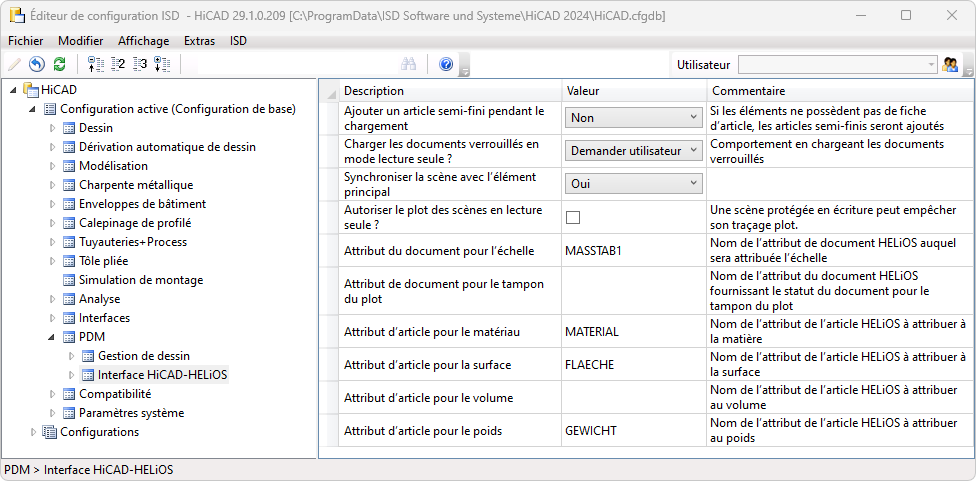Expand the Dessin tree node
Image resolution: width=976 pixels, height=481 pixels.
click(53, 128)
